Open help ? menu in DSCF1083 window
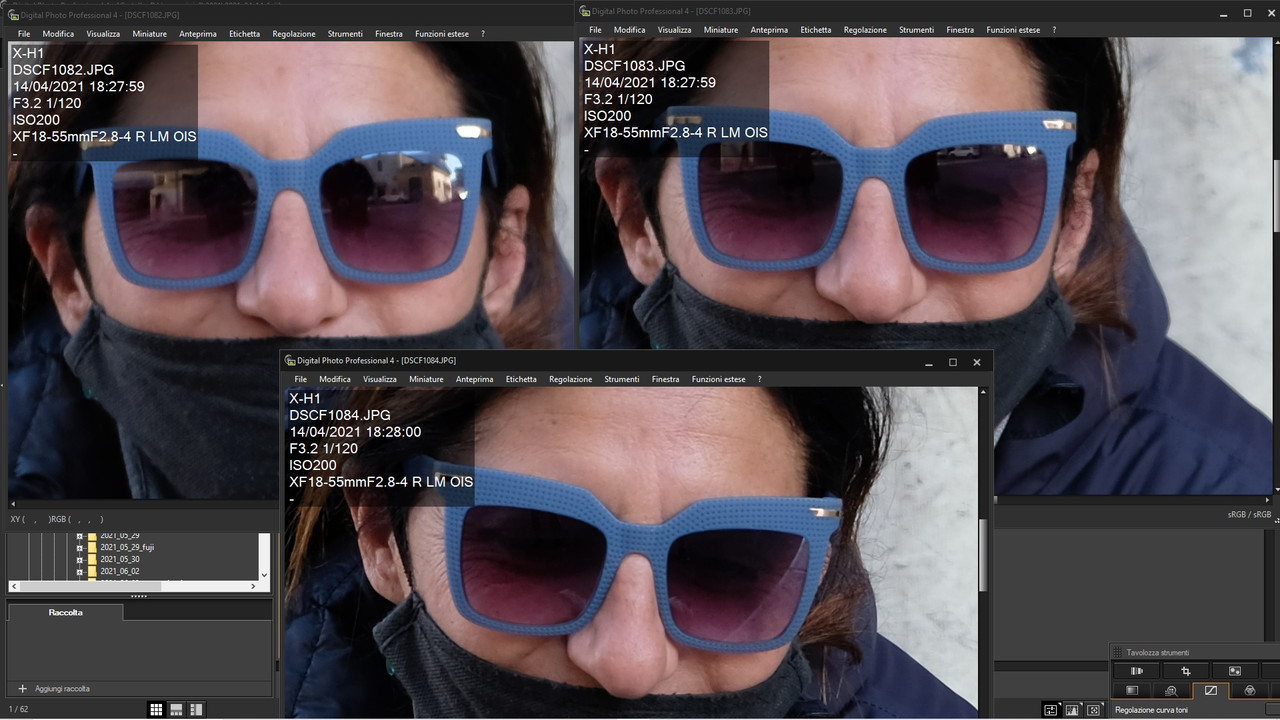 1054,30
